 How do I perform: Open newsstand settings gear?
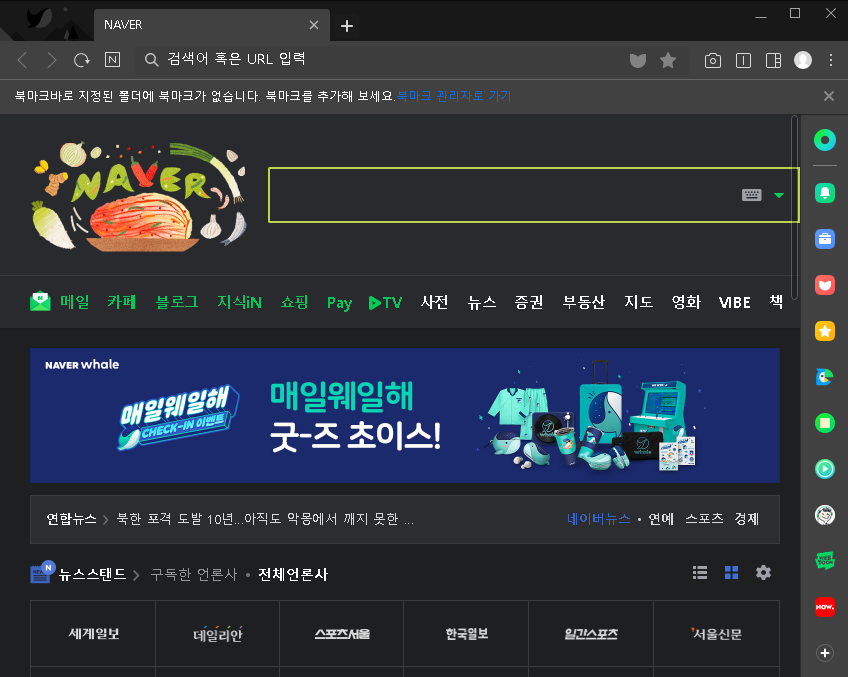click(x=763, y=573)
